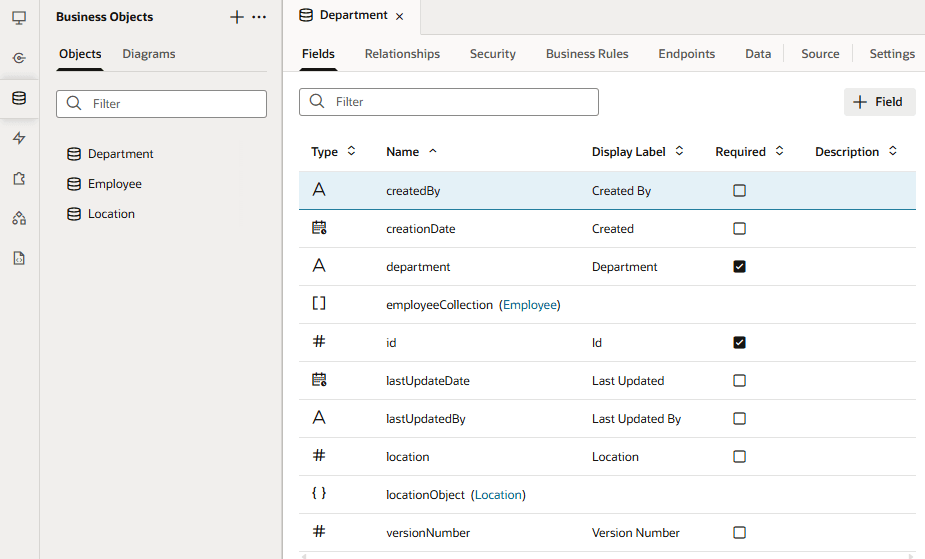Click the plus icon to add business object
Screen dimensions: 925x559
[237, 17]
